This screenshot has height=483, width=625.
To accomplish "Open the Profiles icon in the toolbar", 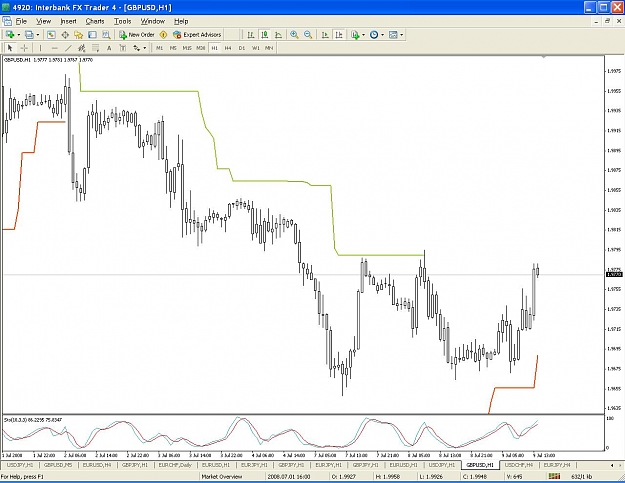I will click(x=29, y=35).
